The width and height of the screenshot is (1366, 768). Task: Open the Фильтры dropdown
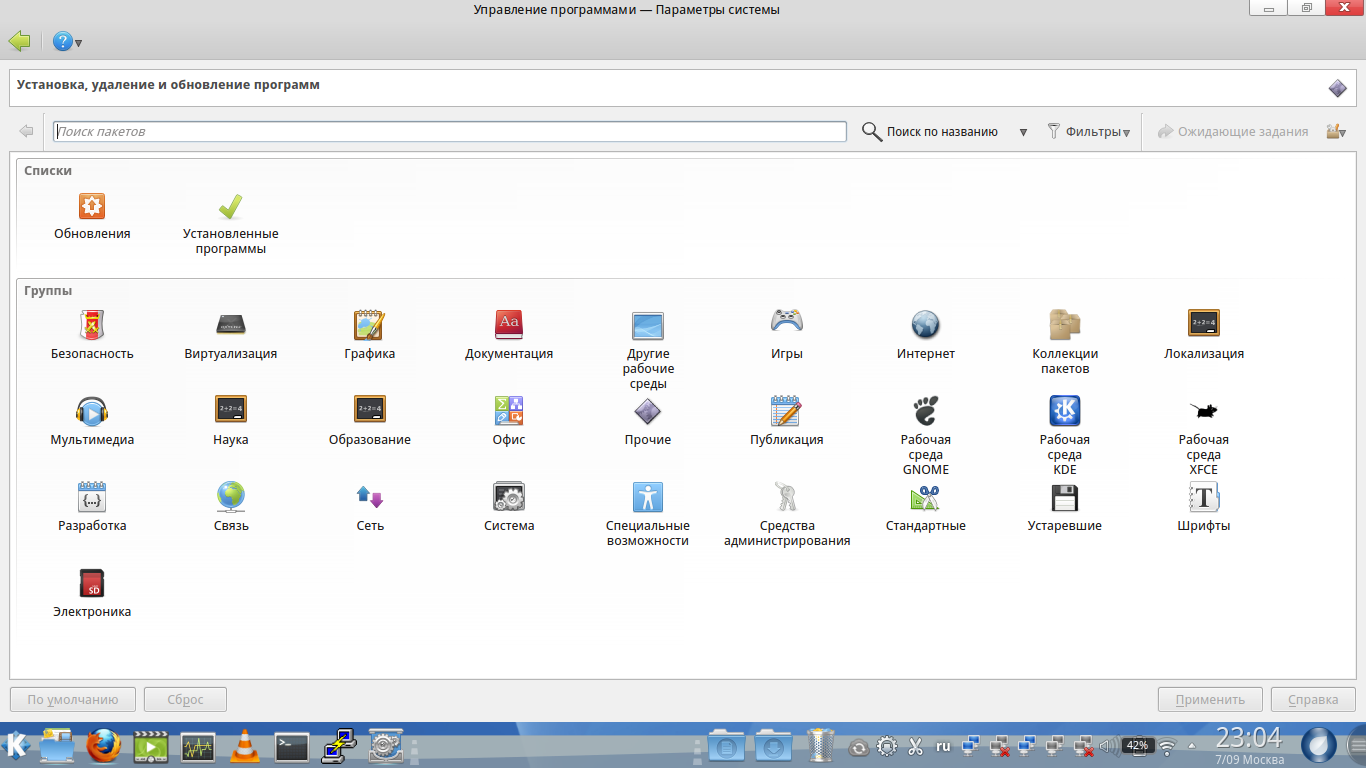[1089, 132]
